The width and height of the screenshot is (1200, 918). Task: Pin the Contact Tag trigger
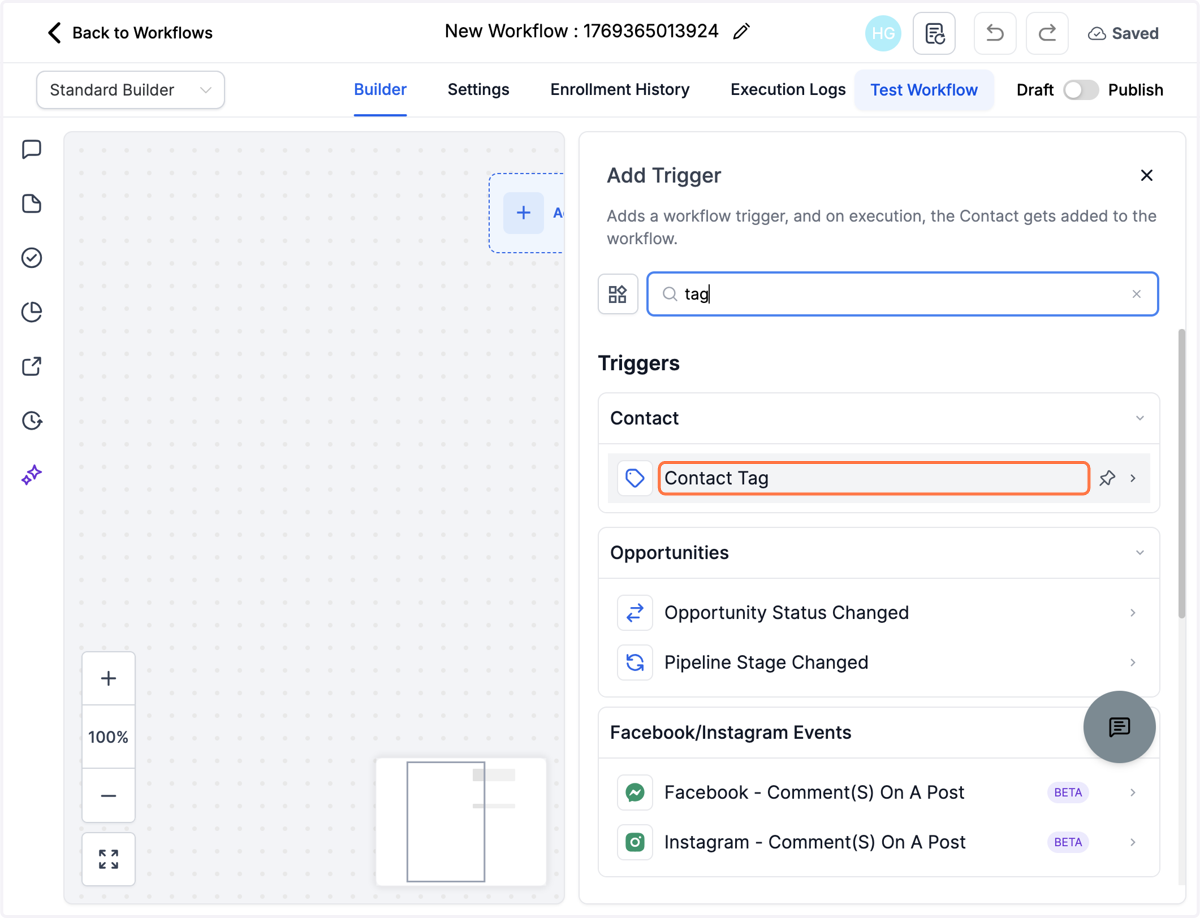(1107, 479)
